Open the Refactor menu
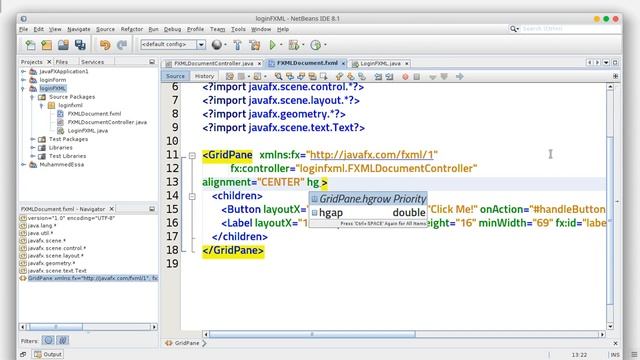Image resolution: width=640 pixels, height=360 pixels. (132, 29)
